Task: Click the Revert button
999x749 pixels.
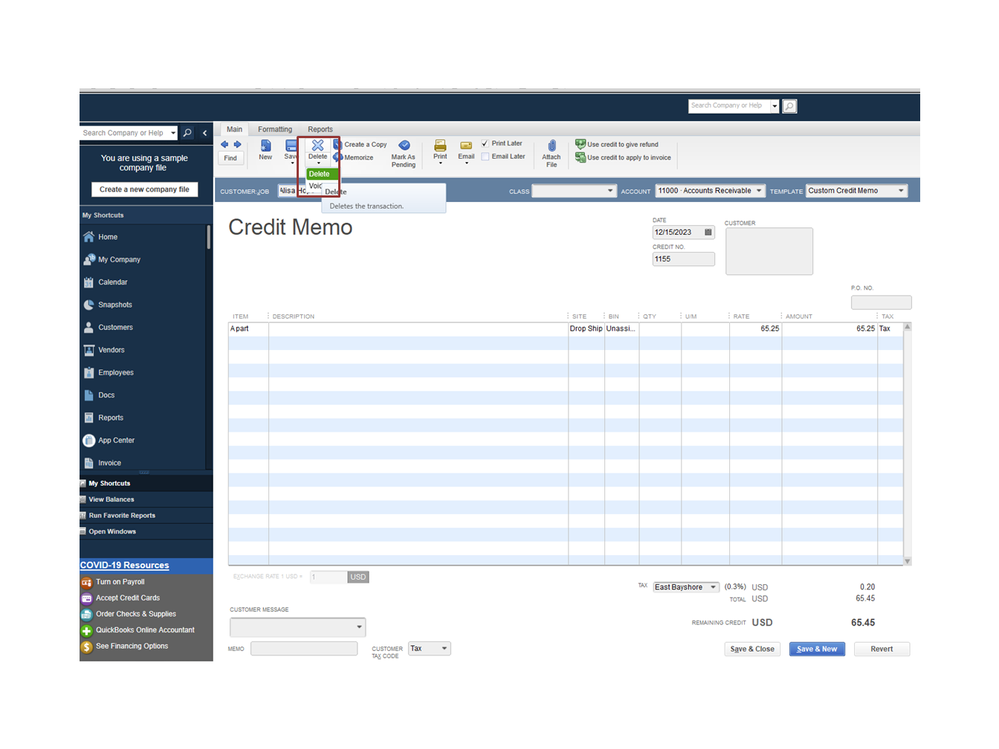Action: (882, 649)
